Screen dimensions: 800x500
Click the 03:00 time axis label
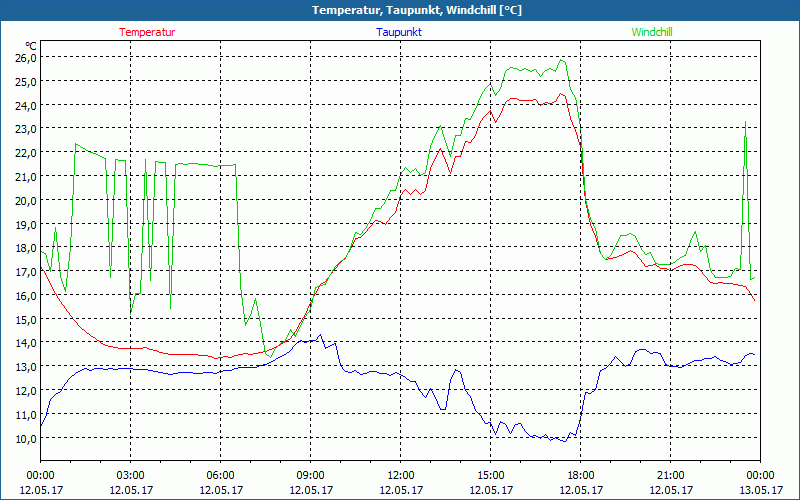tap(131, 476)
